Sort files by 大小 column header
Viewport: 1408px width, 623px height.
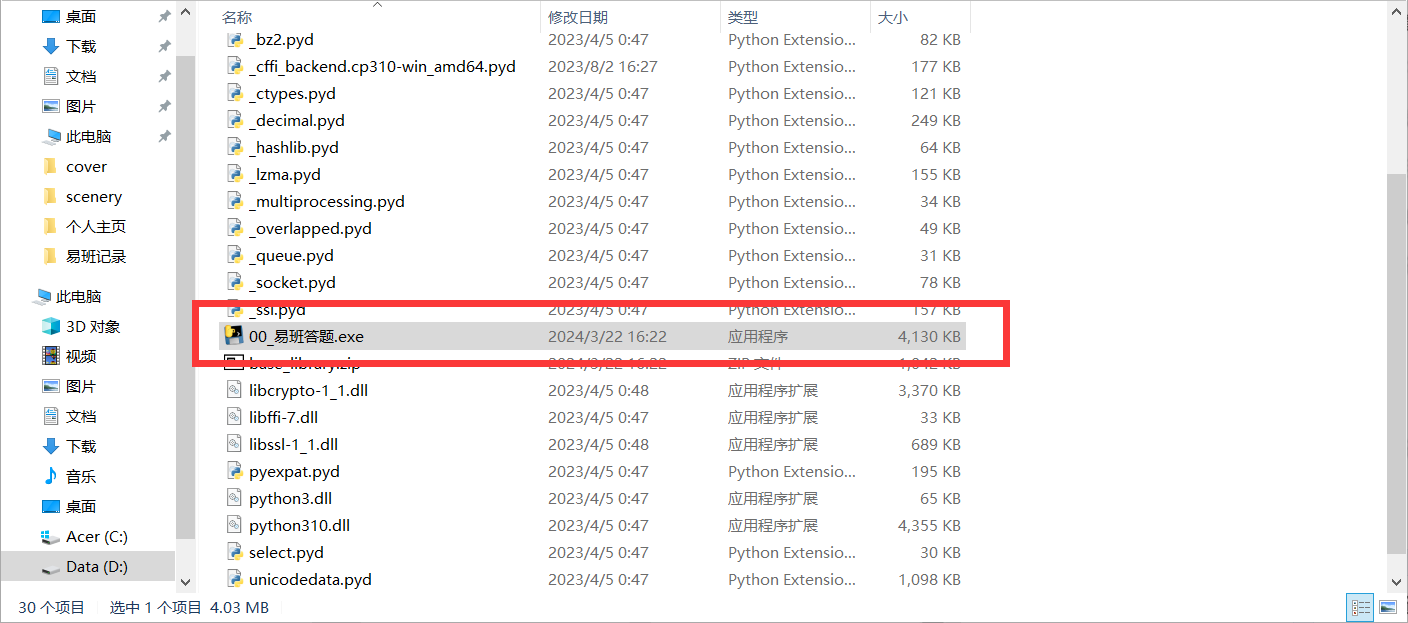pos(892,18)
